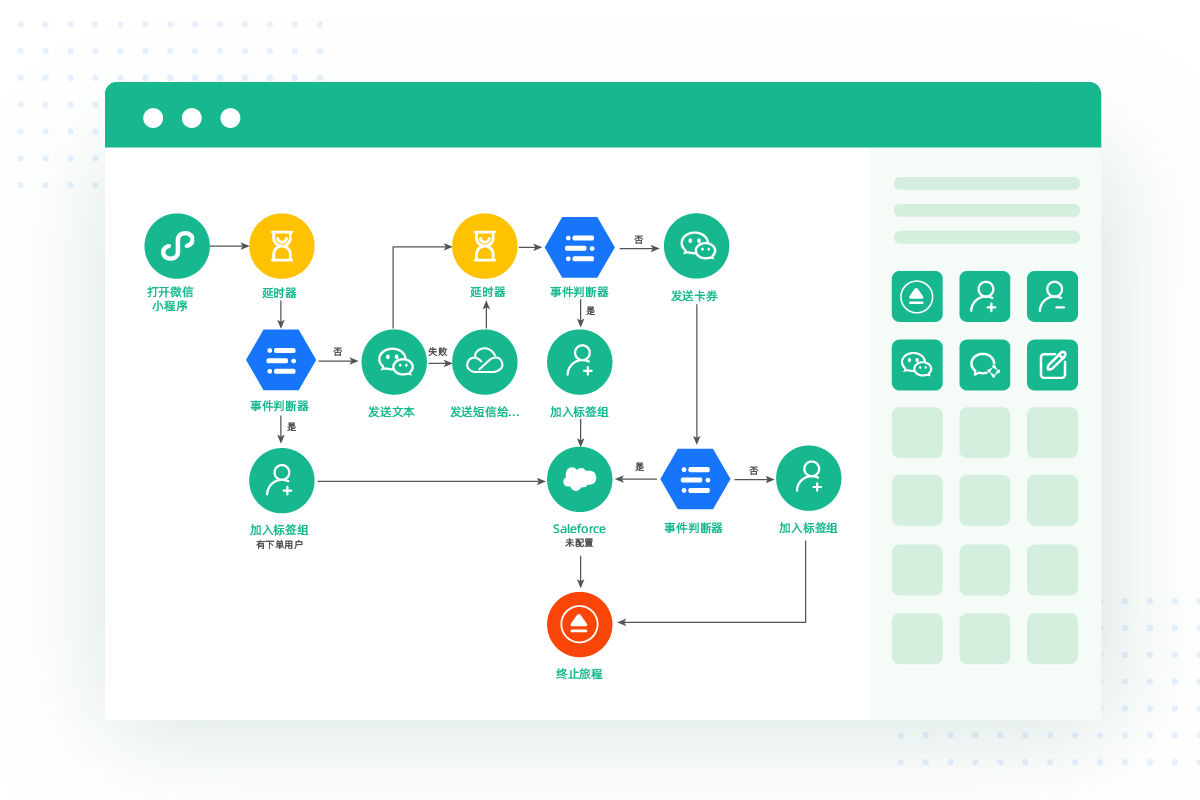1200x800 pixels.
Task: Select the 延时器 node above 发送短信给…
Action: pyautogui.click(x=485, y=246)
